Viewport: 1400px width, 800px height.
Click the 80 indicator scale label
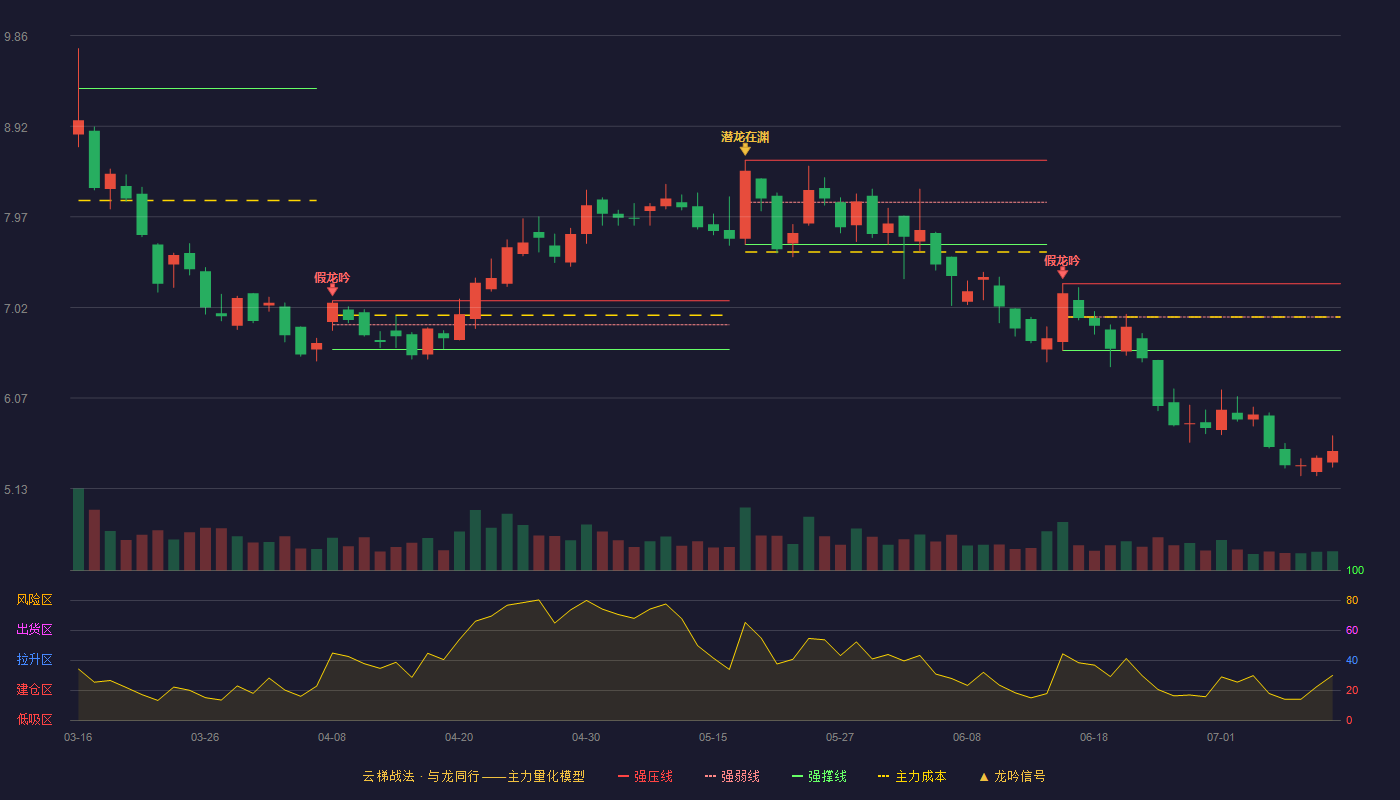(x=1352, y=600)
